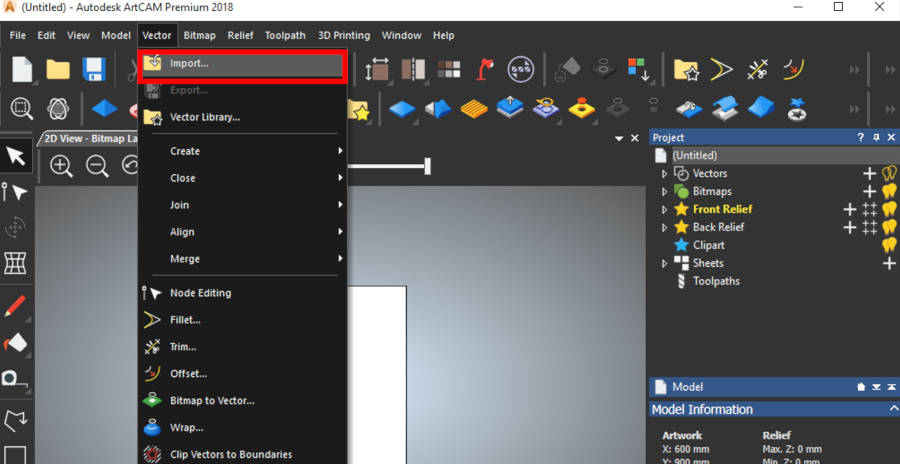Choose Vector Library... menu entry

point(242,117)
